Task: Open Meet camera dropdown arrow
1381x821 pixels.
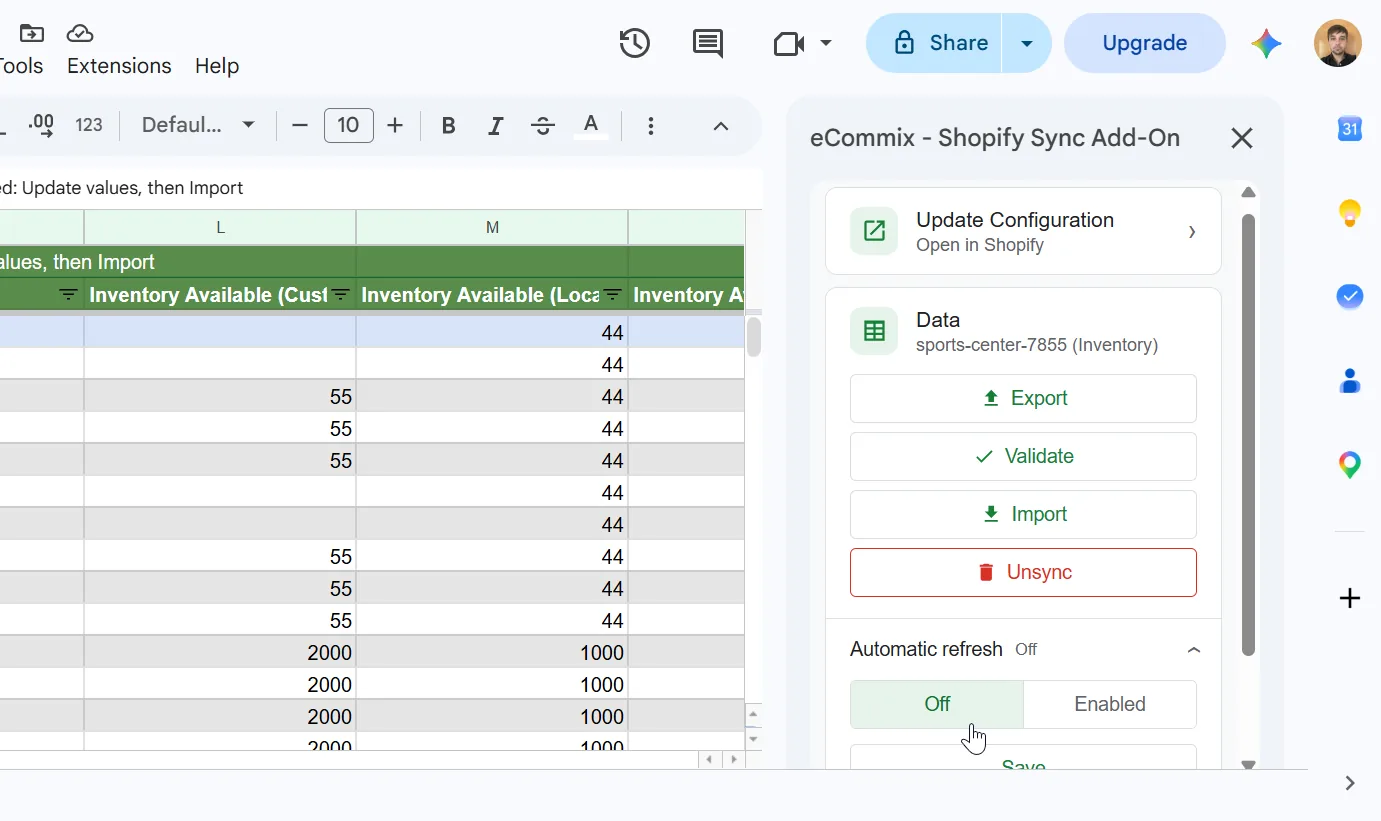Action: pyautogui.click(x=826, y=43)
